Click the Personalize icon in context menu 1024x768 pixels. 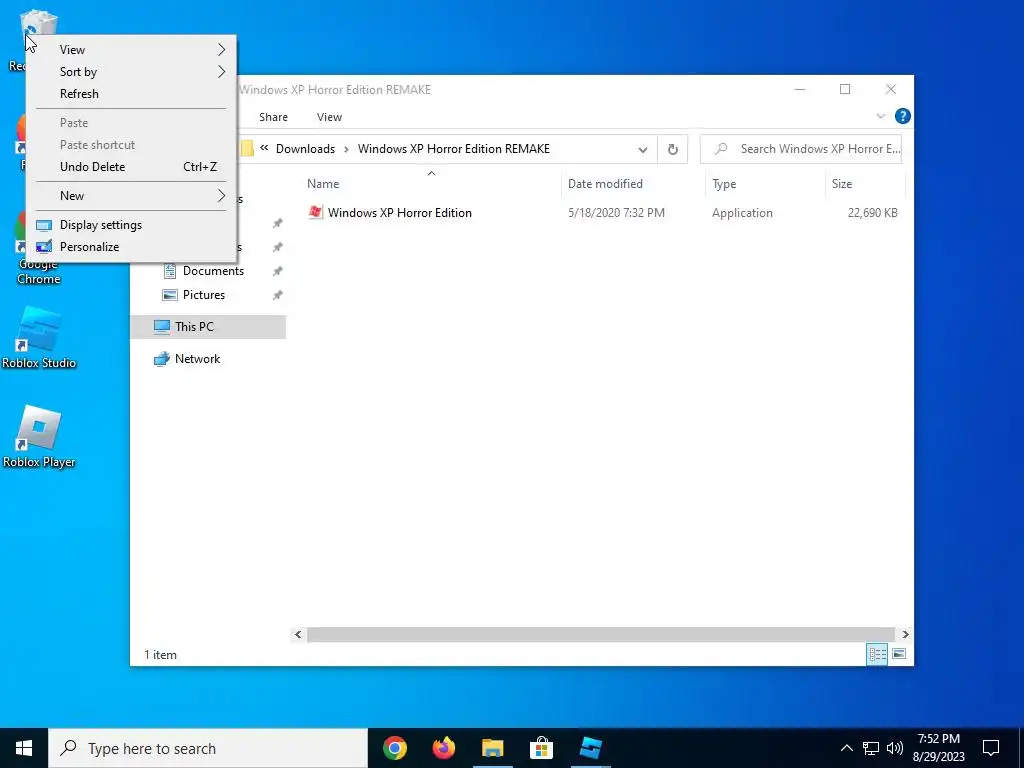pos(44,247)
